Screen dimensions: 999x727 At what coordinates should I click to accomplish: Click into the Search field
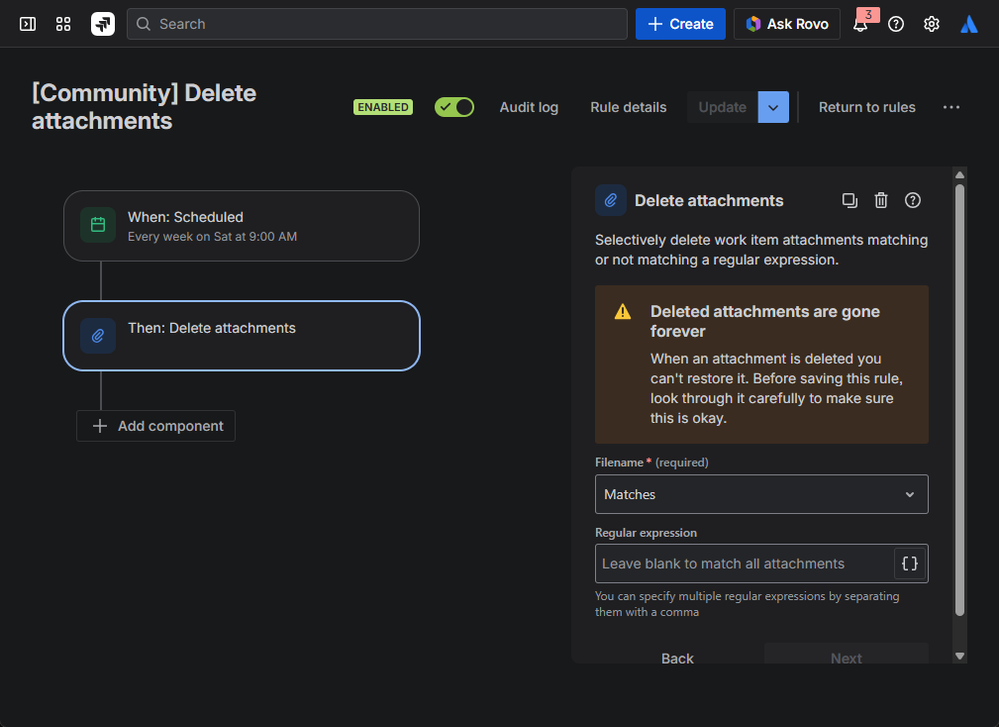tap(377, 24)
